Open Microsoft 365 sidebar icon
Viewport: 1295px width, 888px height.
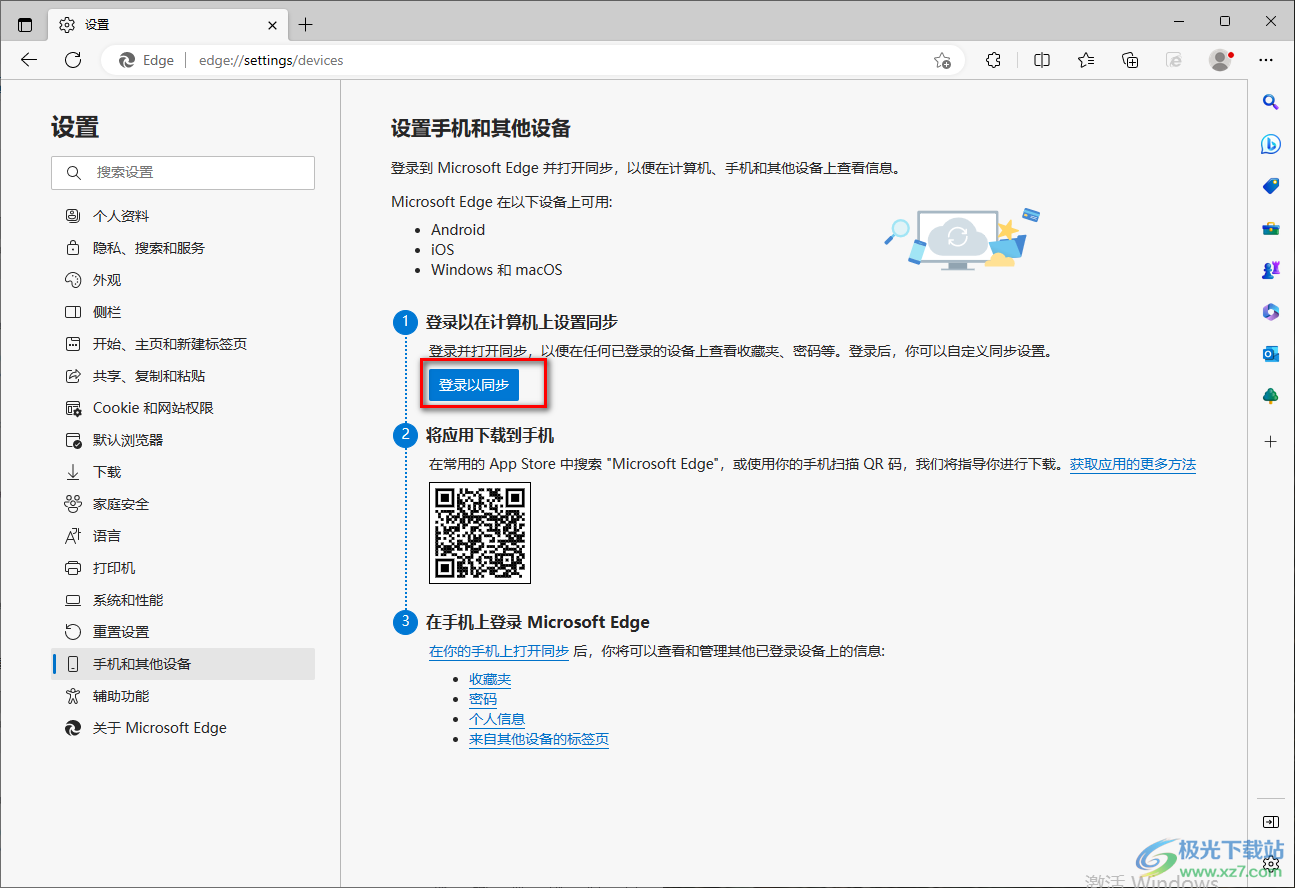pyautogui.click(x=1271, y=312)
